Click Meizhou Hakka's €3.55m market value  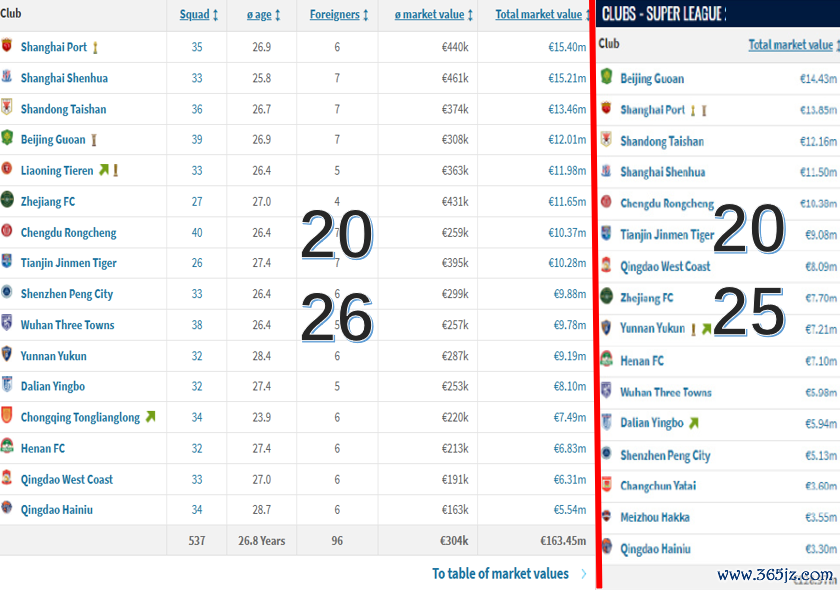(818, 518)
